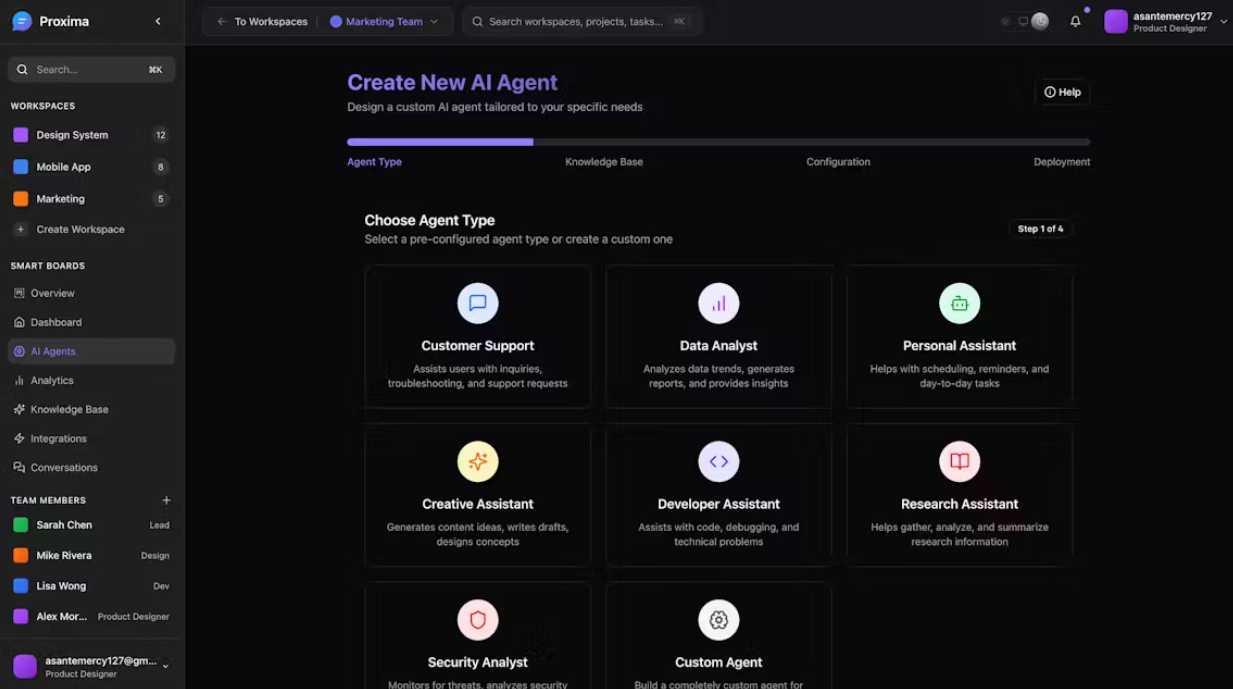
Task: Click the Step 1 of 4 badge
Action: pyautogui.click(x=1040, y=229)
